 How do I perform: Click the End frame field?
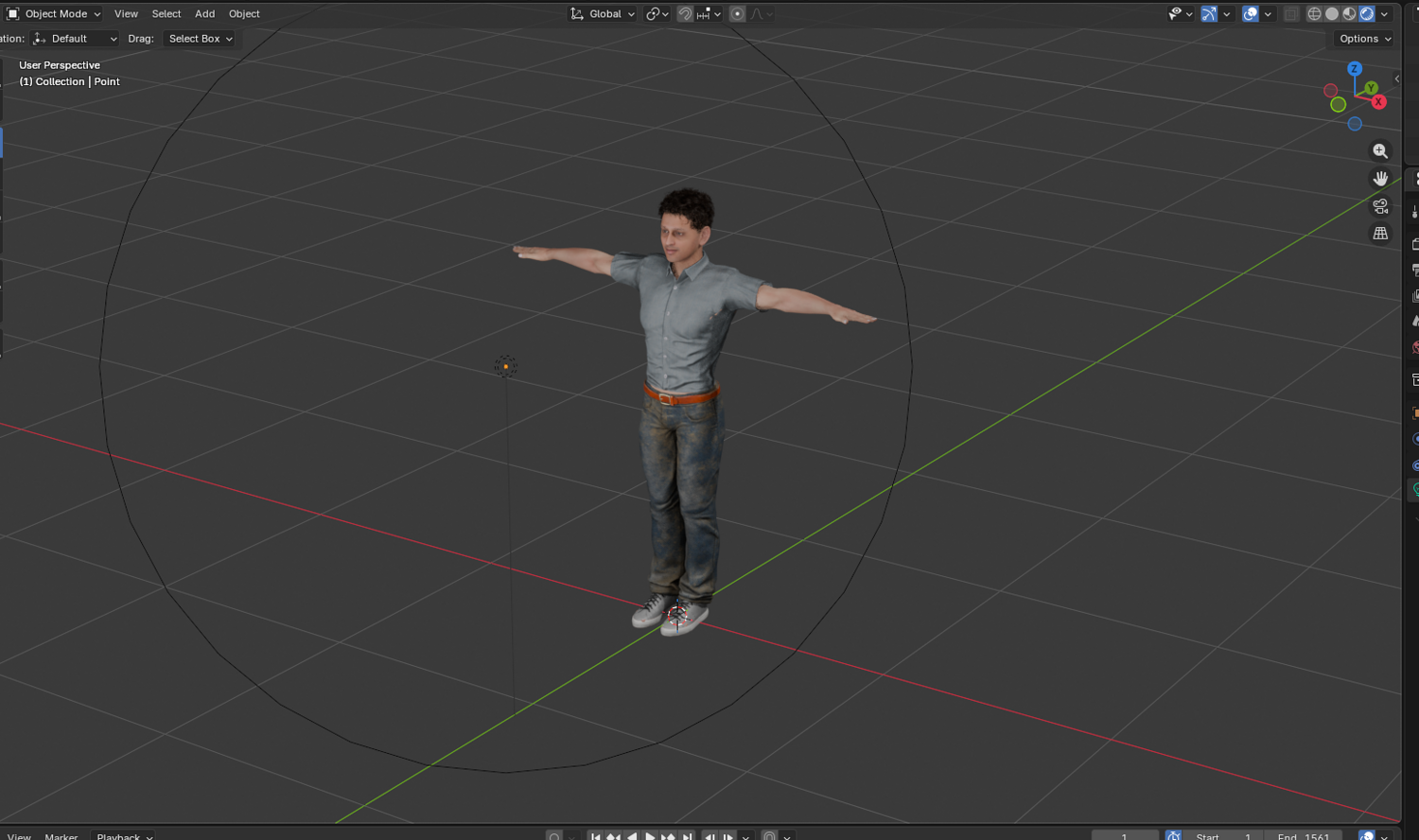1303,836
